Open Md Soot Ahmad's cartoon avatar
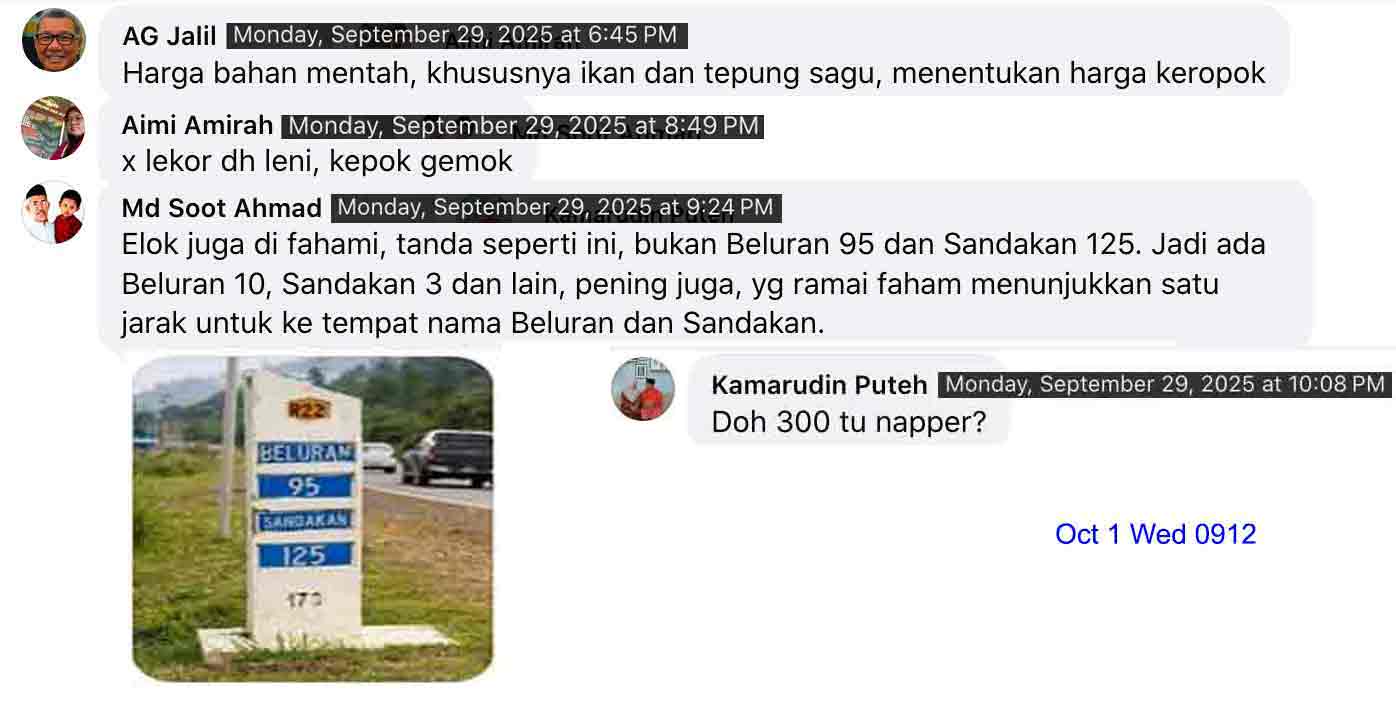This screenshot has height=717, width=1396. (54, 212)
